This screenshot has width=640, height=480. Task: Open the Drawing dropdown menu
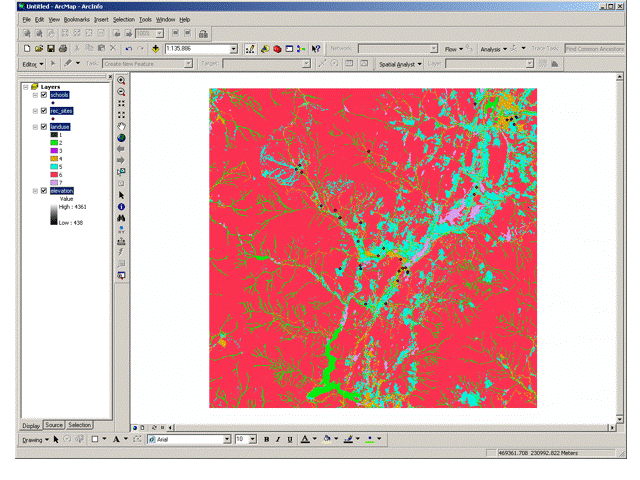click(36, 440)
